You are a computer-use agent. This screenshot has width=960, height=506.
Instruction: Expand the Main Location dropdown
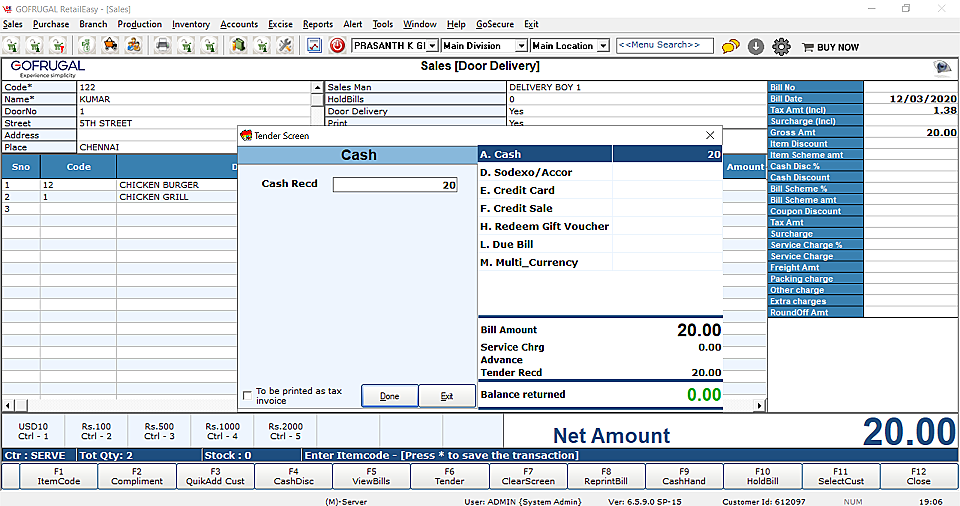click(x=604, y=46)
